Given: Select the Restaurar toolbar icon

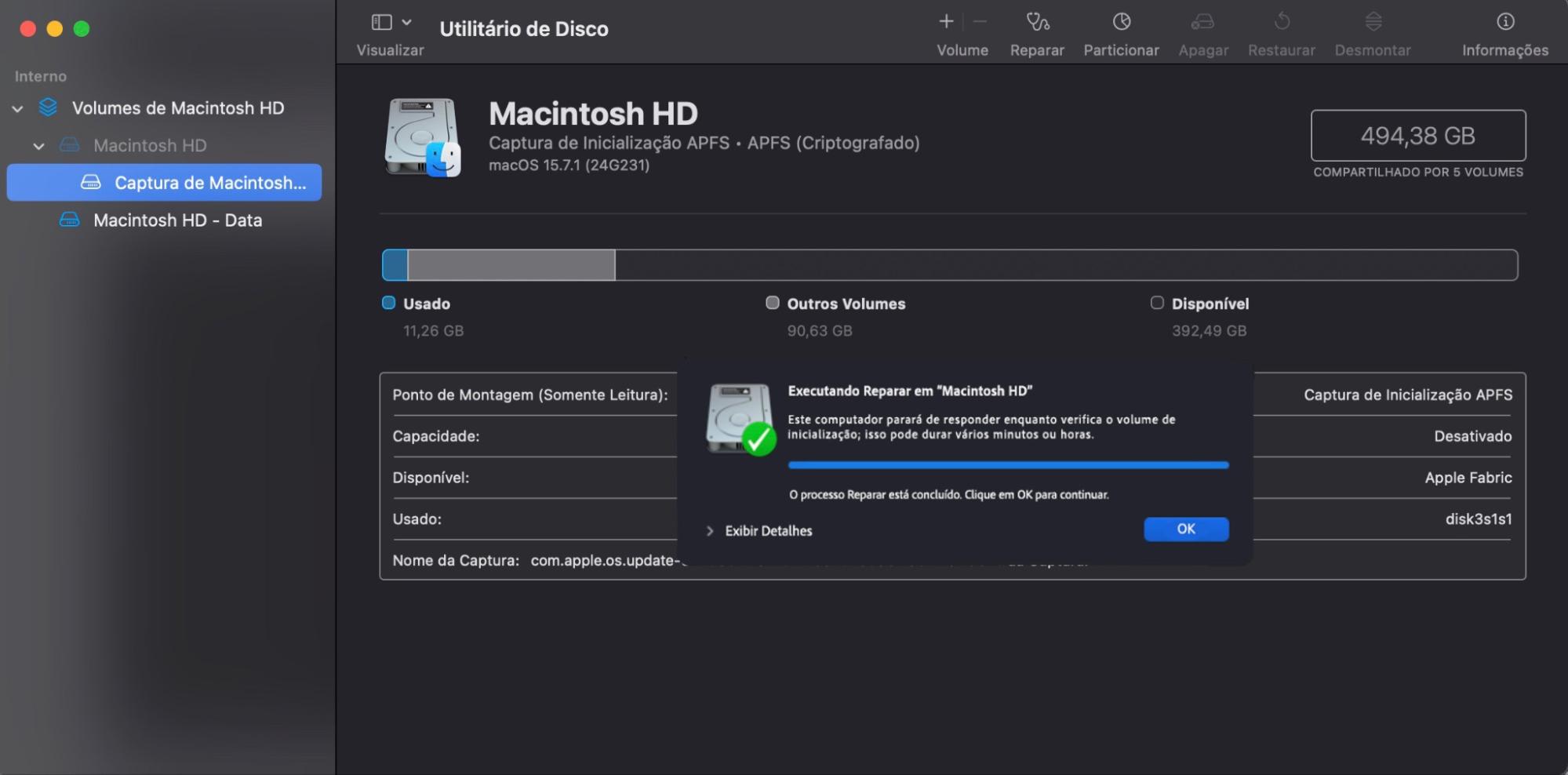Looking at the screenshot, I should click(x=1281, y=31).
